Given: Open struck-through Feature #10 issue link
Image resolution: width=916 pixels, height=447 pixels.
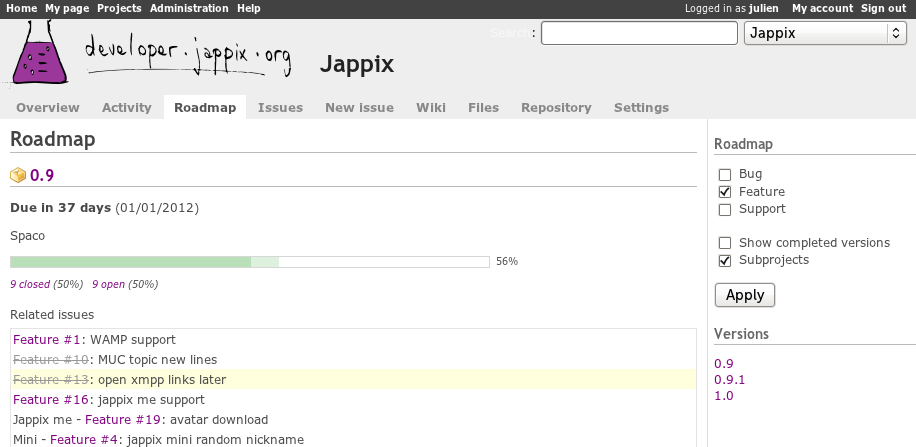Looking at the screenshot, I should (x=51, y=359).
